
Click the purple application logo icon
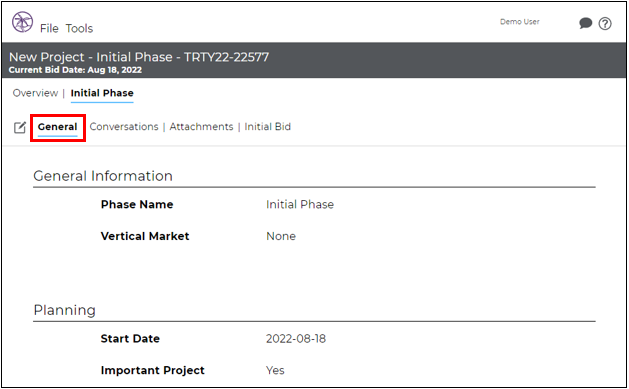click(22, 22)
